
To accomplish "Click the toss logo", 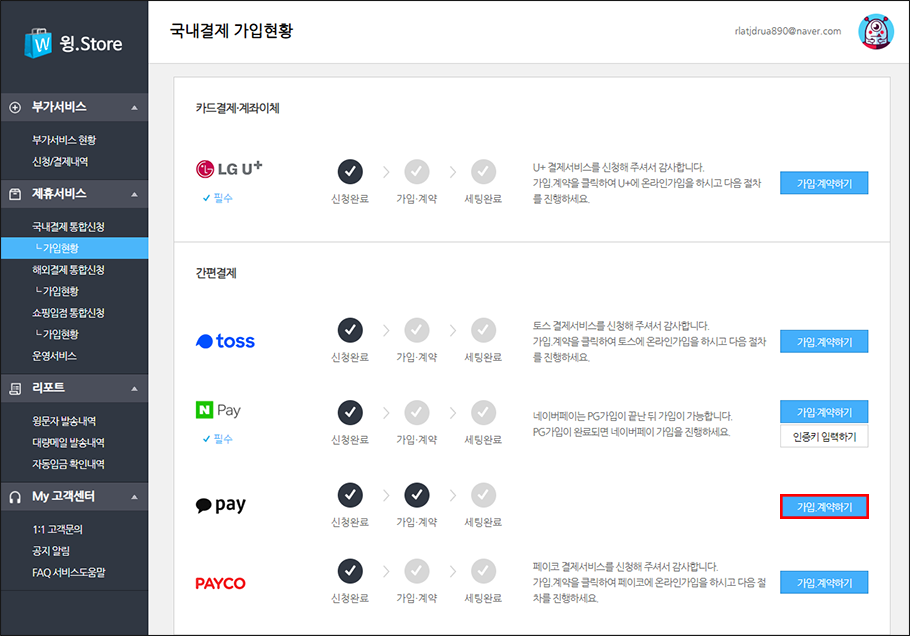I will click(x=225, y=341).
